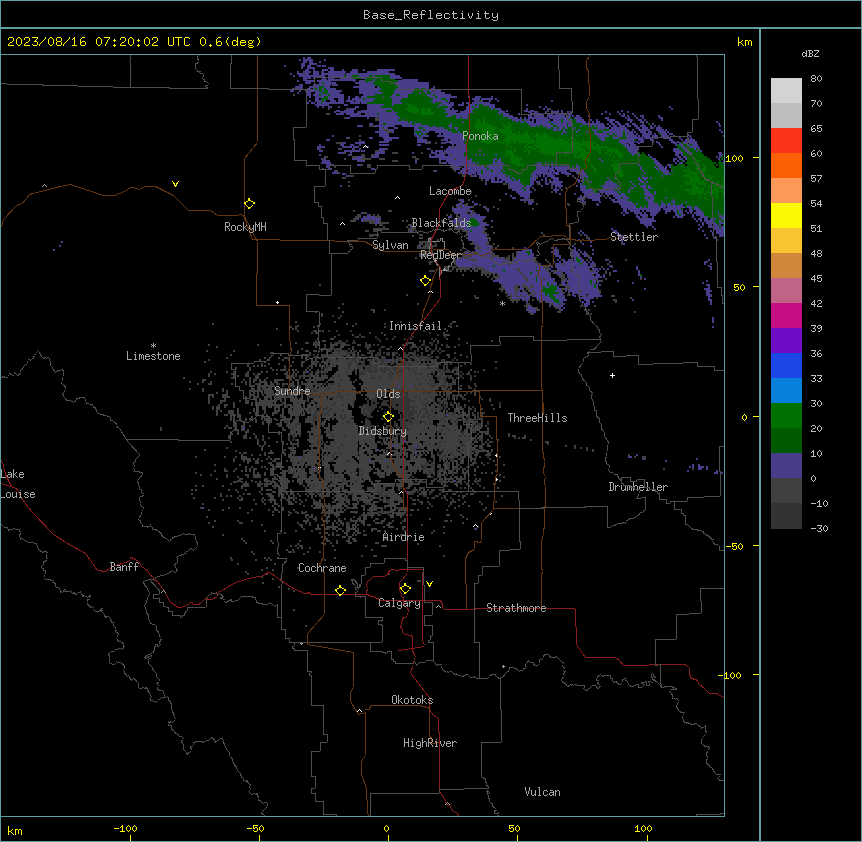Screen dimensions: 862x842
Task: Click the Strathmore label
Action: tap(516, 608)
